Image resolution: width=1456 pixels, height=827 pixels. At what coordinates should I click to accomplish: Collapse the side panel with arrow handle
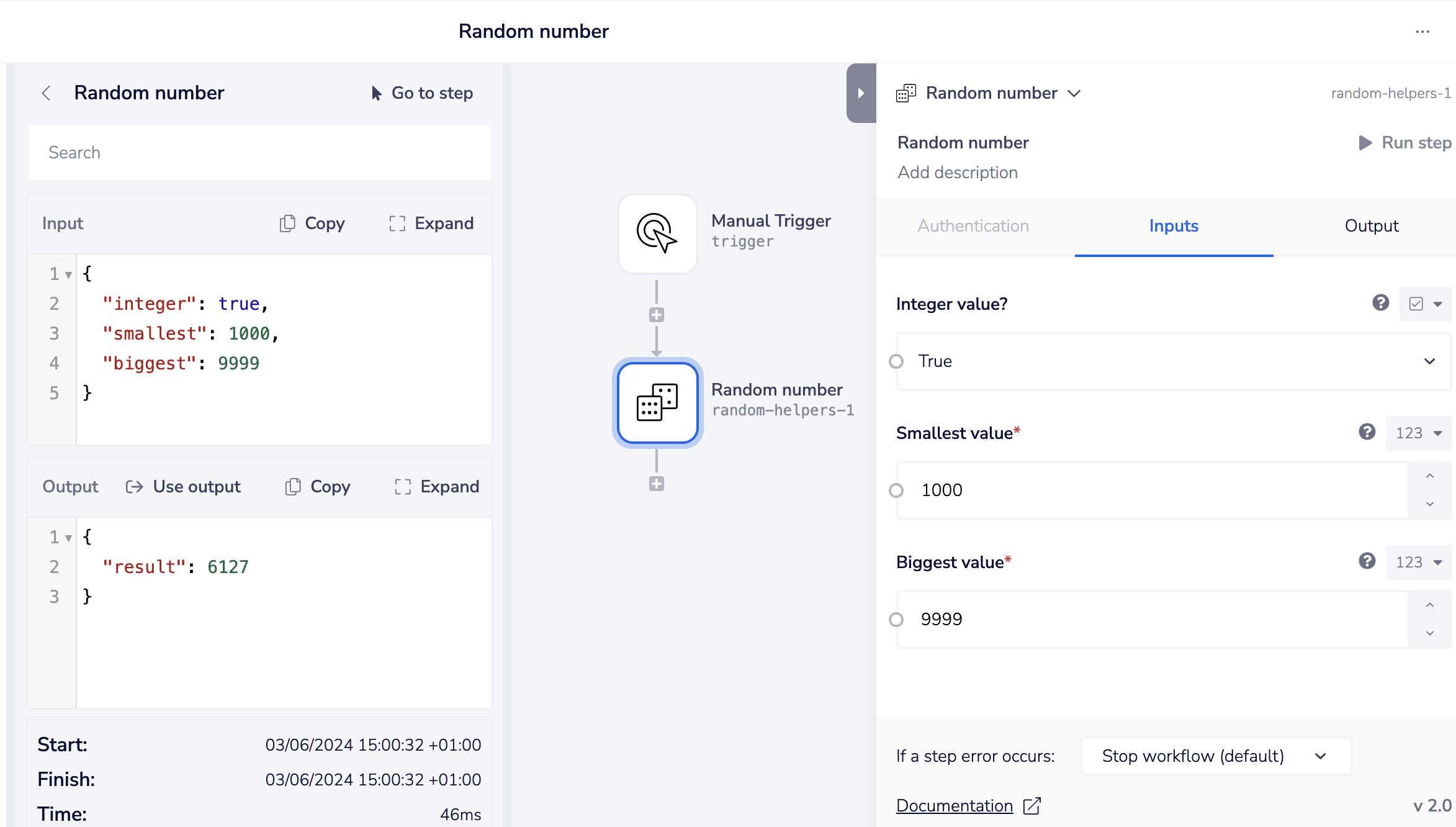(x=861, y=93)
